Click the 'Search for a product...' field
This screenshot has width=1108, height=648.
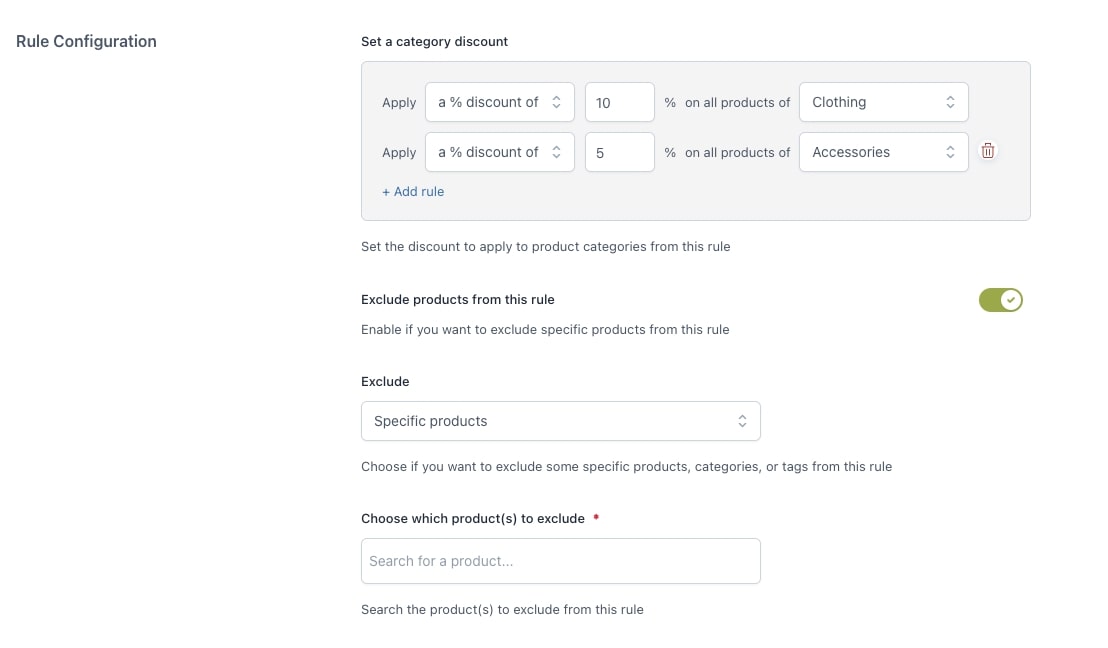click(x=560, y=561)
